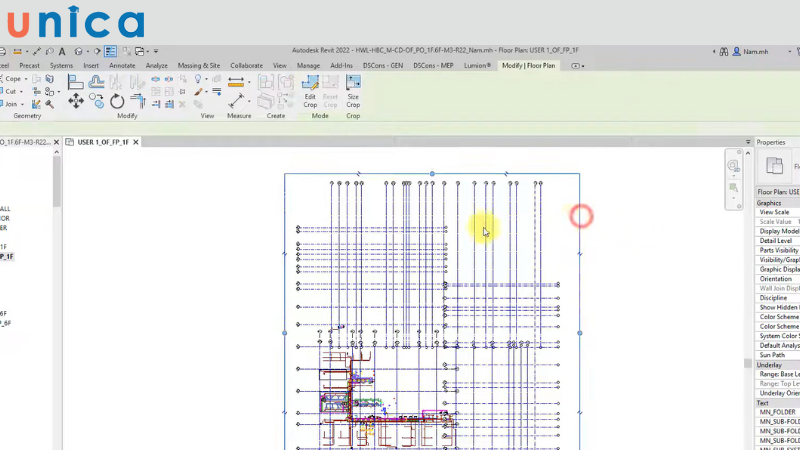This screenshot has width=800, height=450.
Task: Toggle Thin Lines in quick access toolbar
Action: pos(111,51)
